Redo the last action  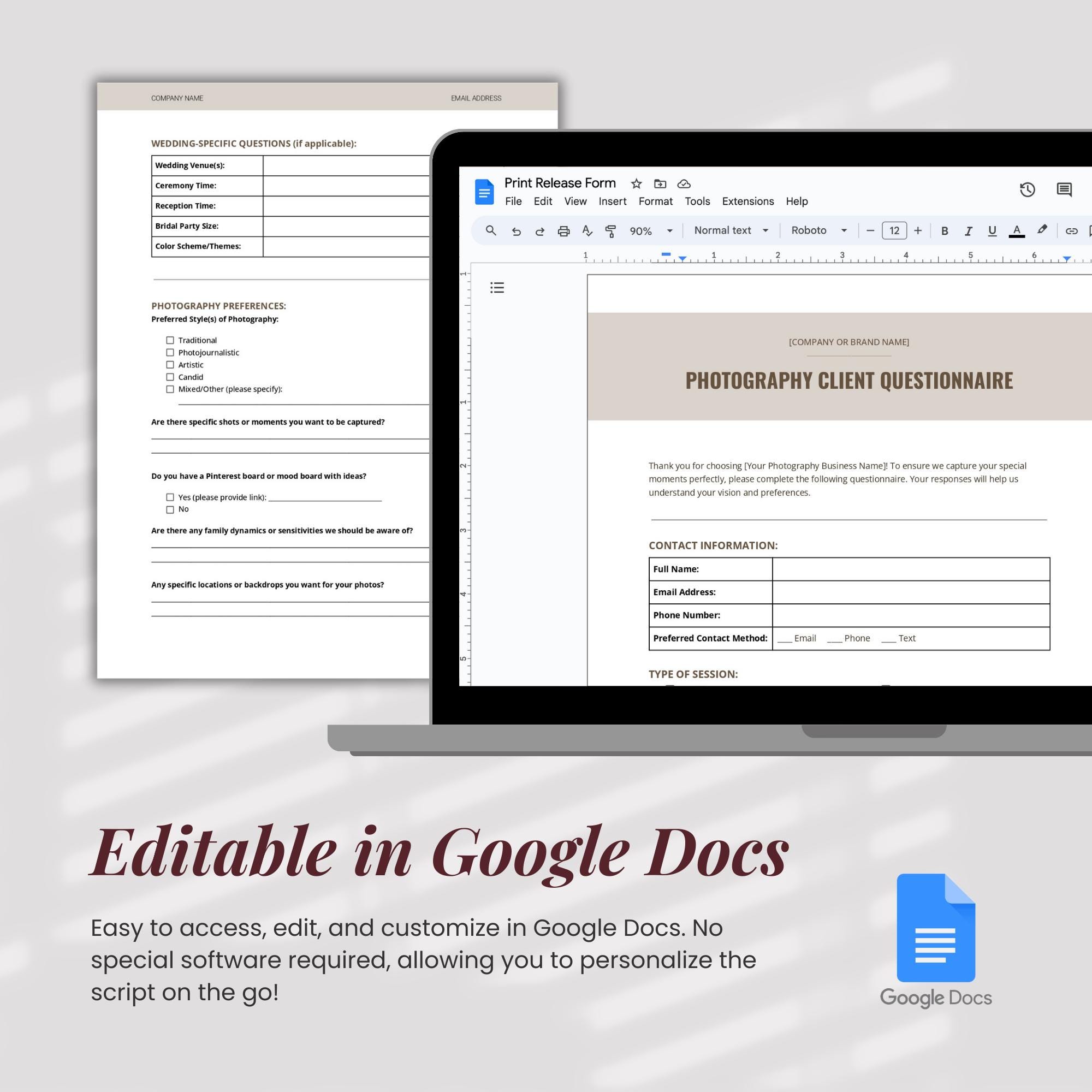540,231
